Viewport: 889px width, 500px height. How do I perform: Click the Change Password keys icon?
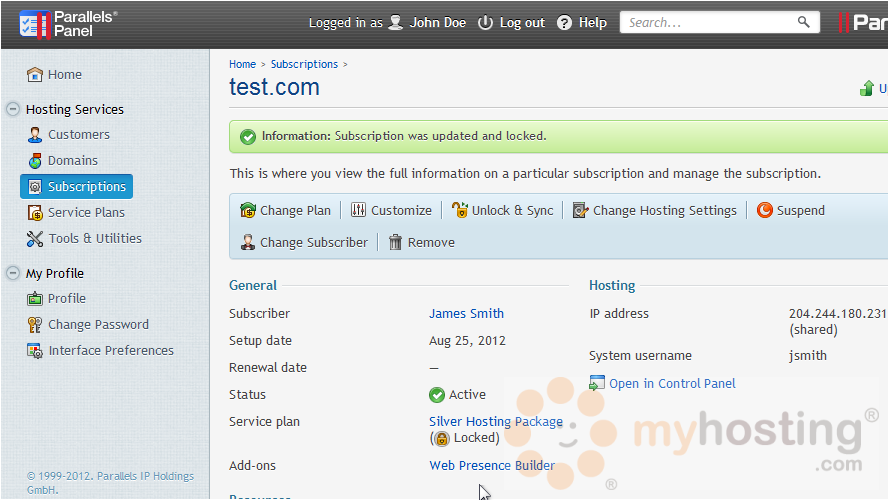[x=35, y=324]
